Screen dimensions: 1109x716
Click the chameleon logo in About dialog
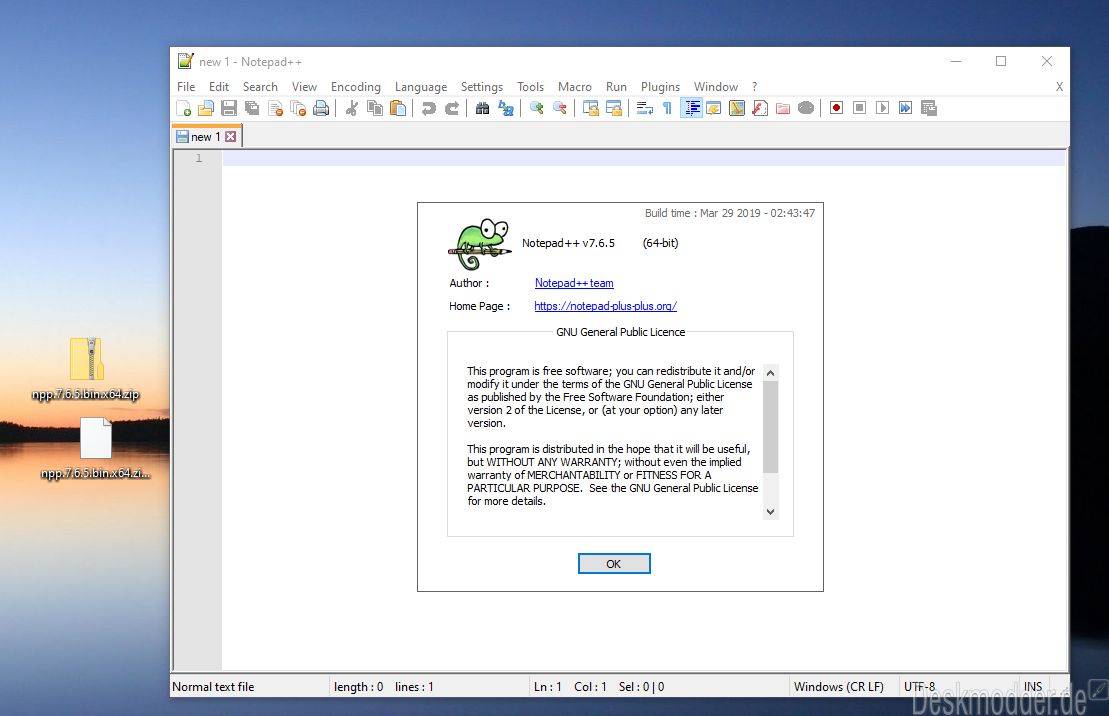point(480,244)
